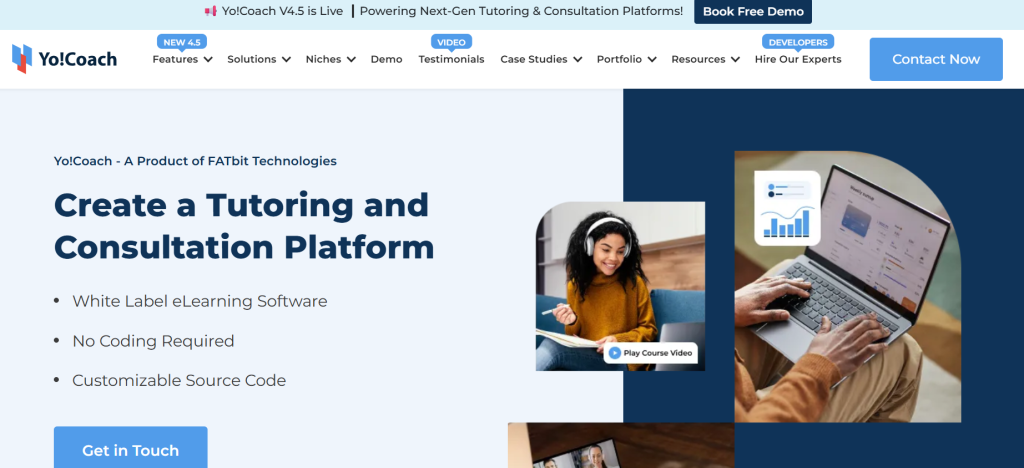Click 'Yo!Coach - A Product of FATbit Technologies' text
Viewport: 1024px width, 468px height.
click(x=195, y=161)
